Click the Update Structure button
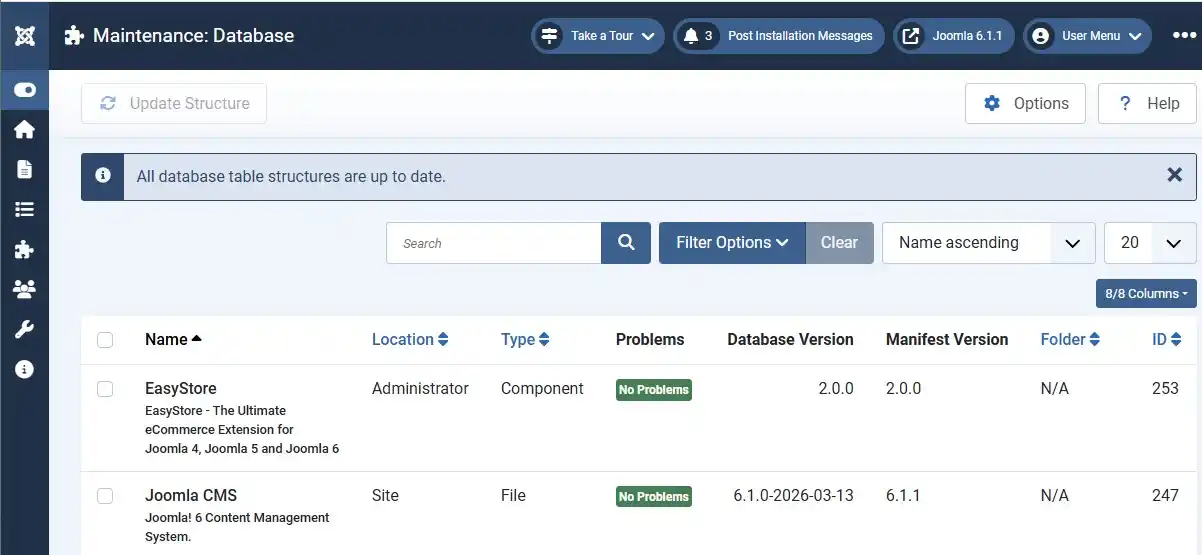The height and width of the screenshot is (555, 1202). click(x=174, y=103)
